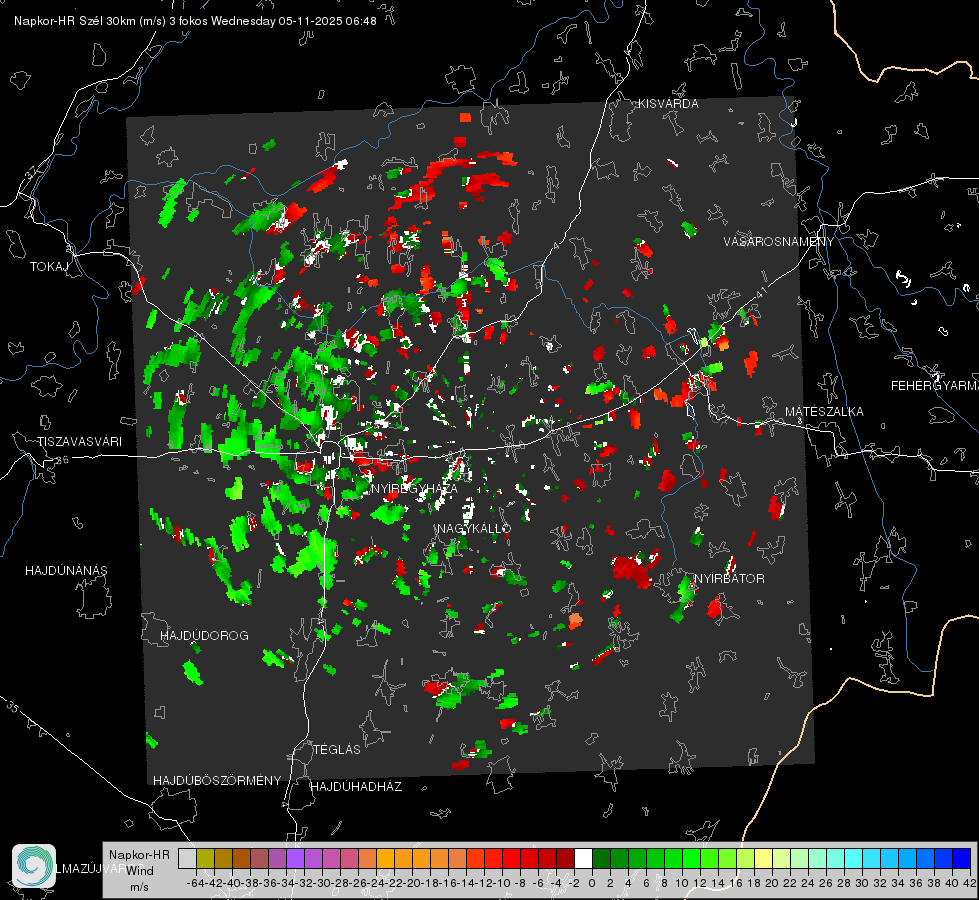Select the dark blue last legend swatch
This screenshot has height=900, width=979.
962,858
